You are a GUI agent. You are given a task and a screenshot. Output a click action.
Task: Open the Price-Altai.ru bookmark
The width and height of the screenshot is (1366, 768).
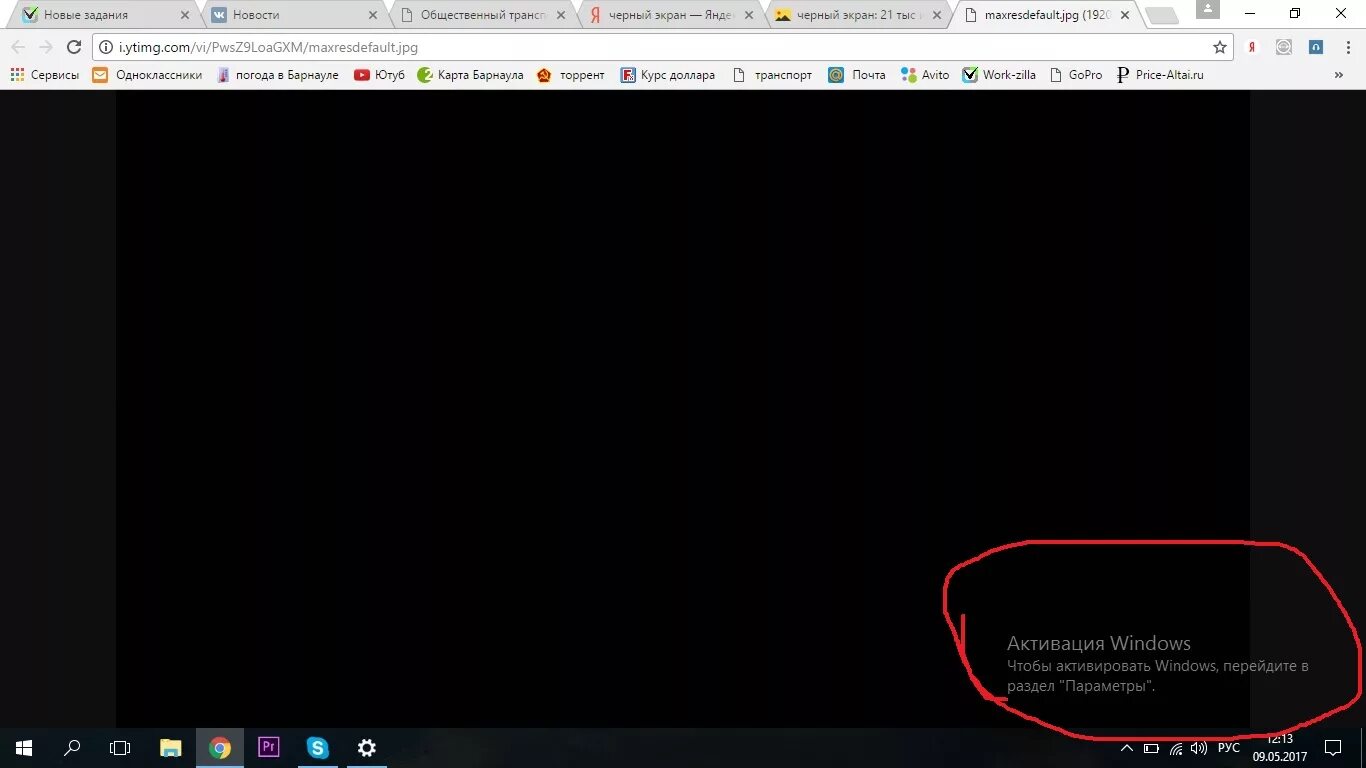tap(1160, 75)
